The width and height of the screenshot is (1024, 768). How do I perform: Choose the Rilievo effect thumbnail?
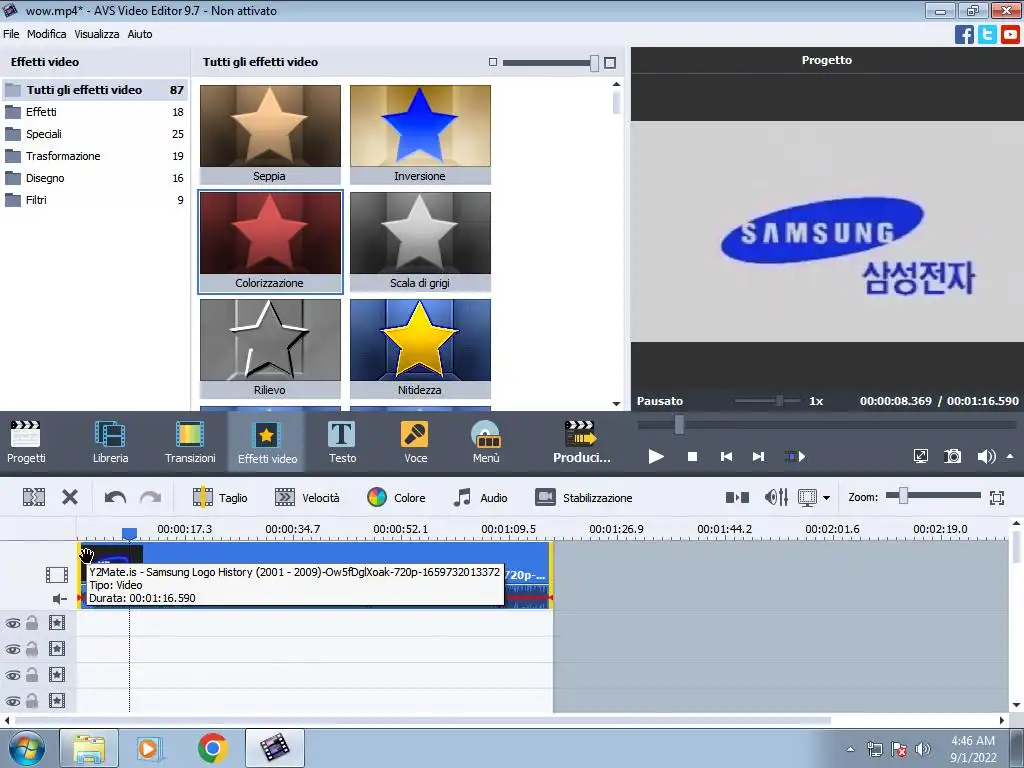(x=270, y=348)
